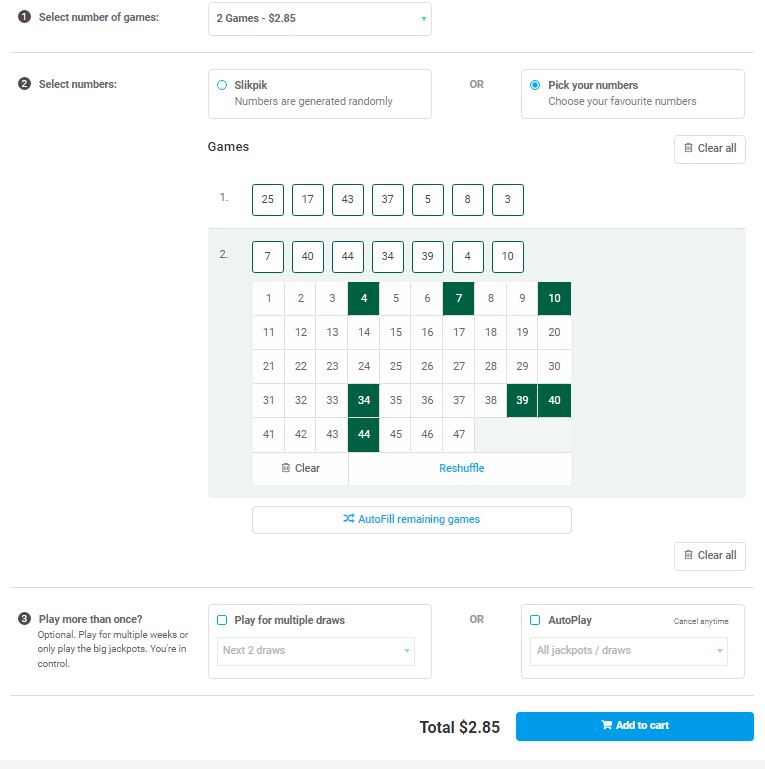The image size is (765, 769).
Task: Click the trash icon beside Clear in grid
Action: point(286,468)
